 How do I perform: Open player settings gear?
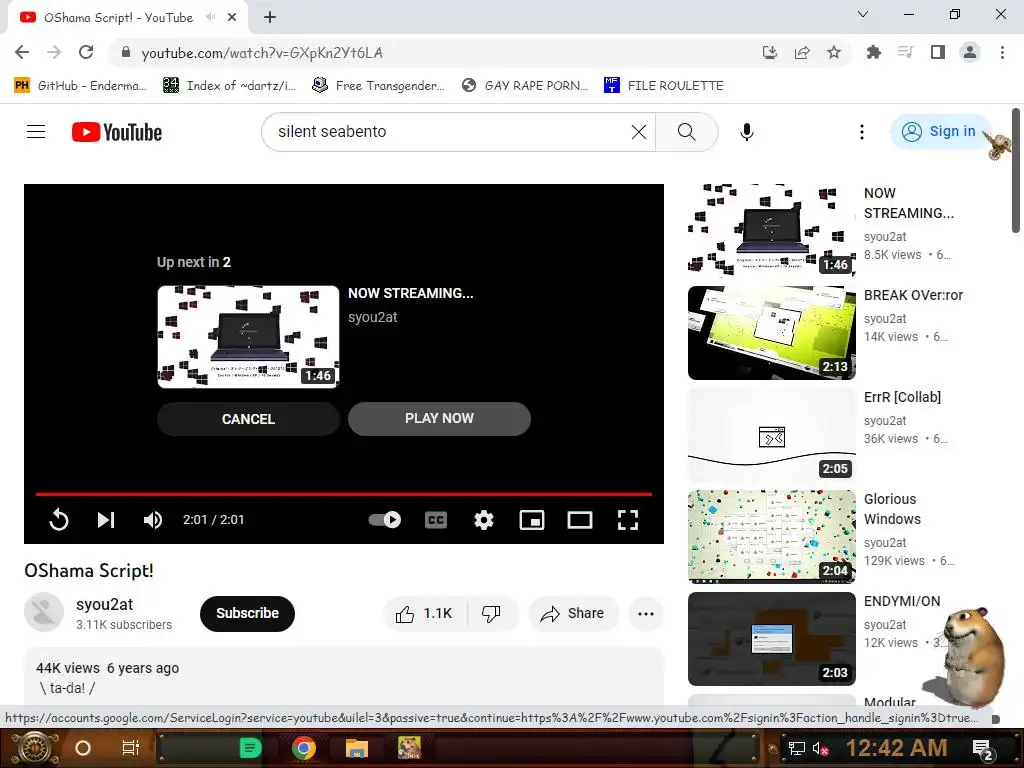483,520
